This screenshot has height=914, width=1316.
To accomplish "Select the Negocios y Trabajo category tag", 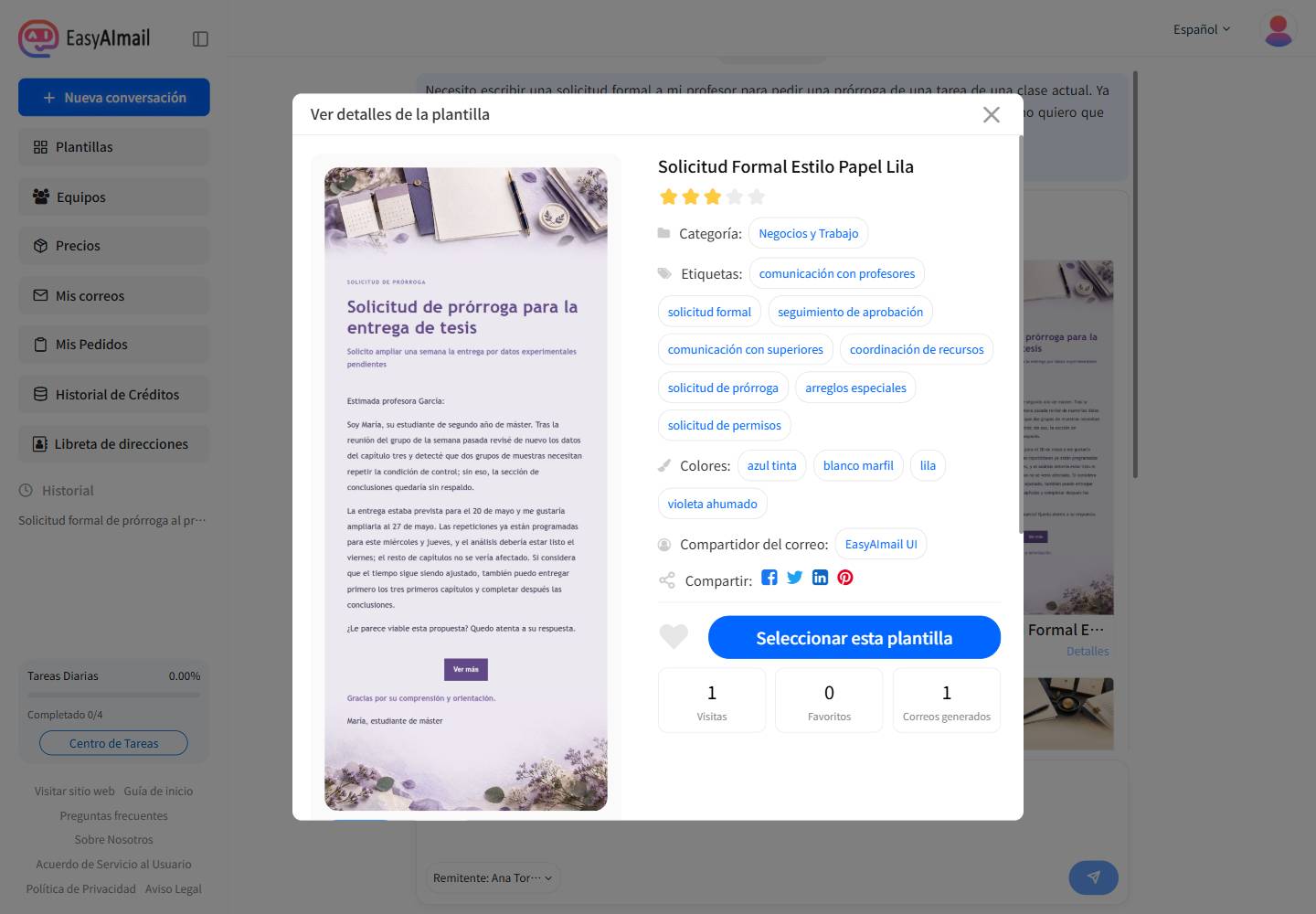I will pos(809,233).
